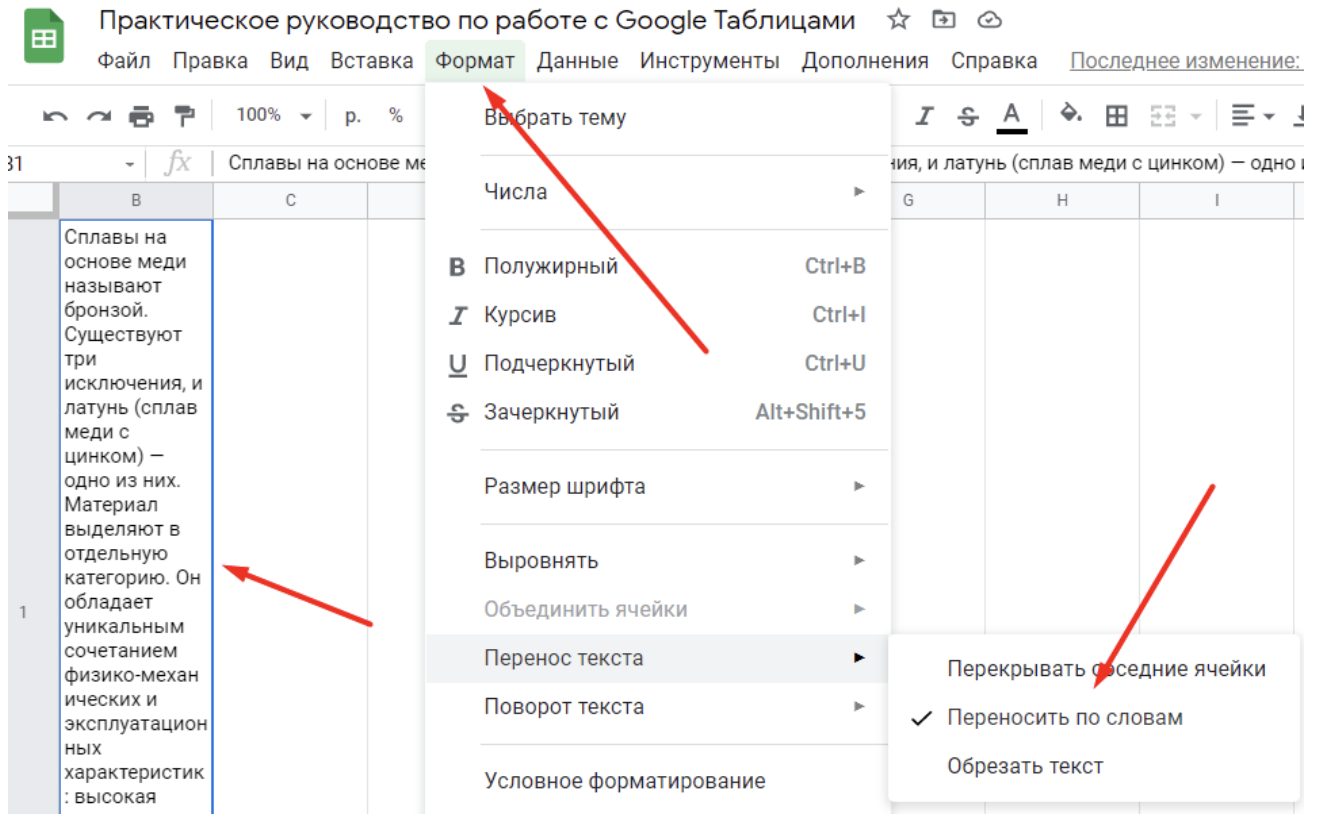Select the wrapped text cell in column B
Image resolution: width=1318 pixels, height=824 pixels.
pyautogui.click(x=136, y=518)
